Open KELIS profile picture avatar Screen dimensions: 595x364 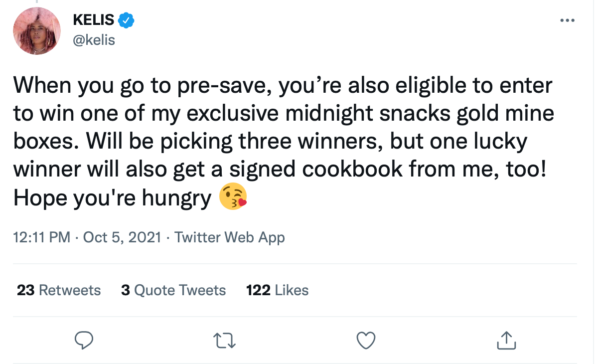pos(36,31)
